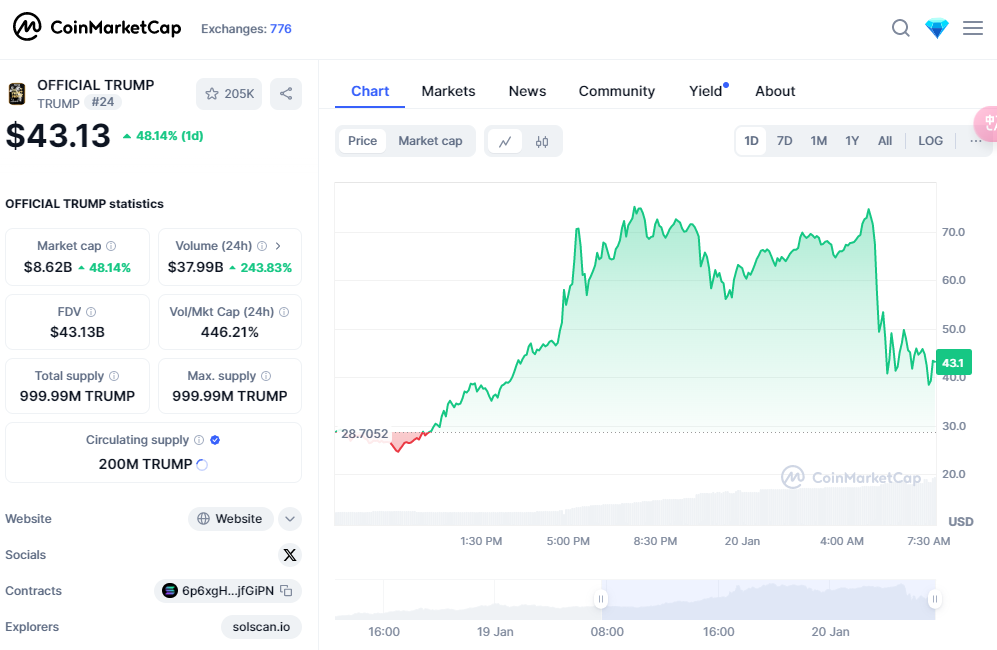
Task: Click the share icon button
Action: (x=286, y=94)
